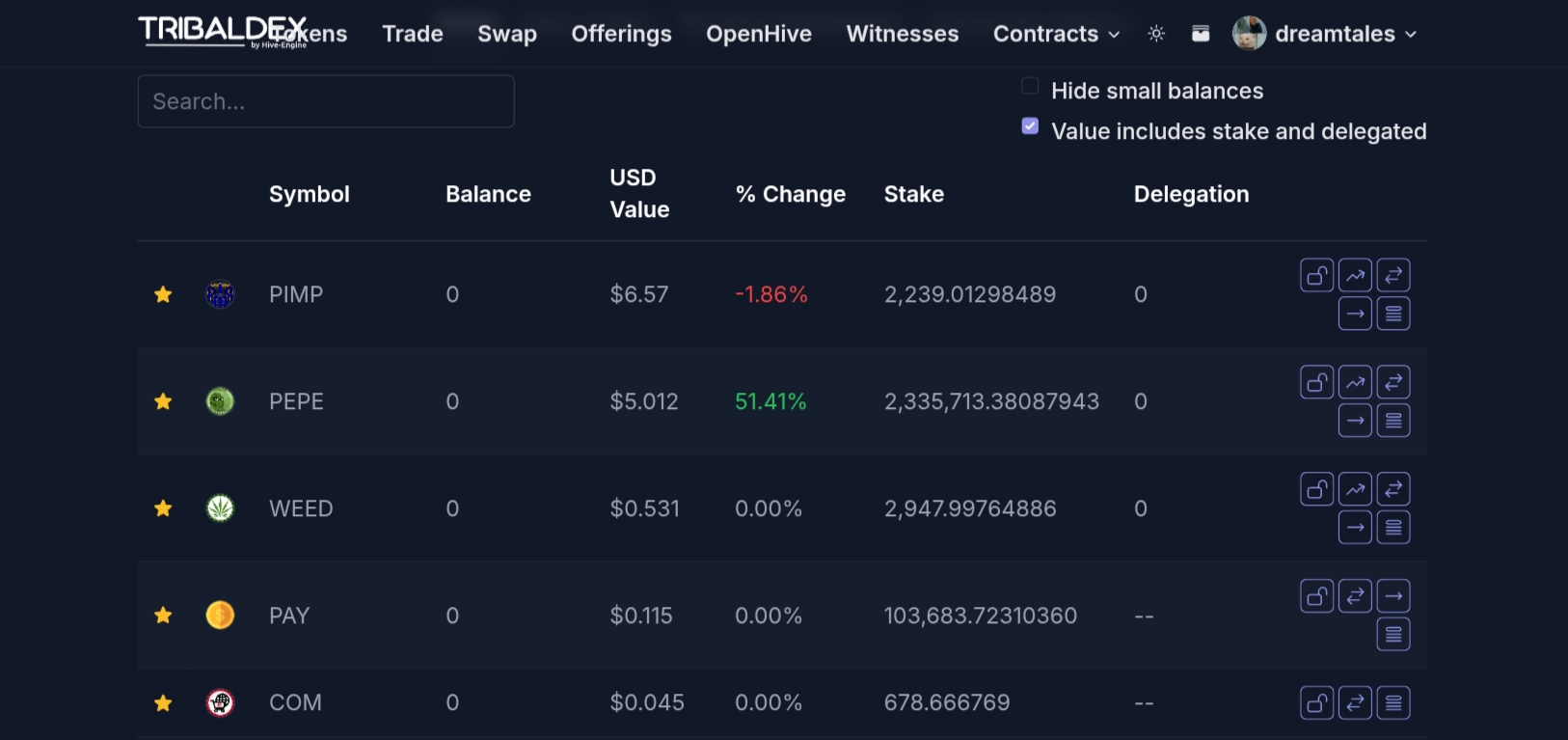Click the unlock stake icon in COM row
This screenshot has width=1568, height=740.
point(1316,703)
